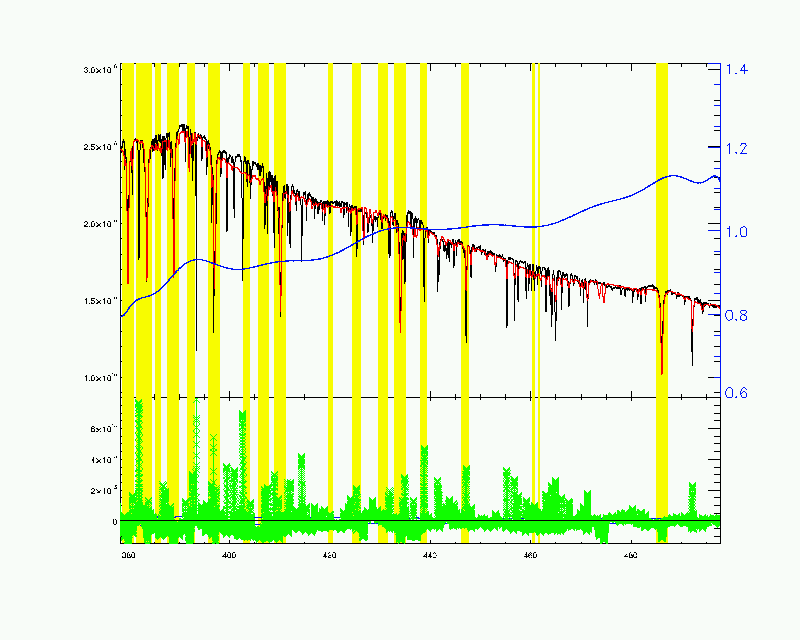Click the left-axis label 2.5x10

click(101, 147)
